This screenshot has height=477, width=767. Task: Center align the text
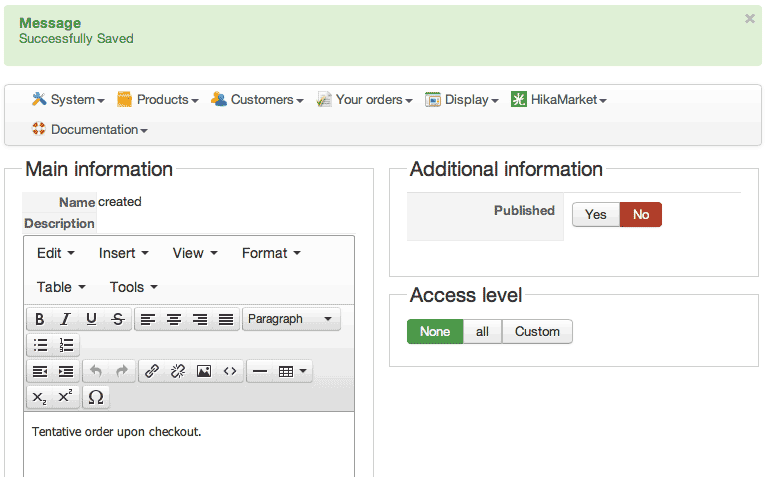pos(174,319)
